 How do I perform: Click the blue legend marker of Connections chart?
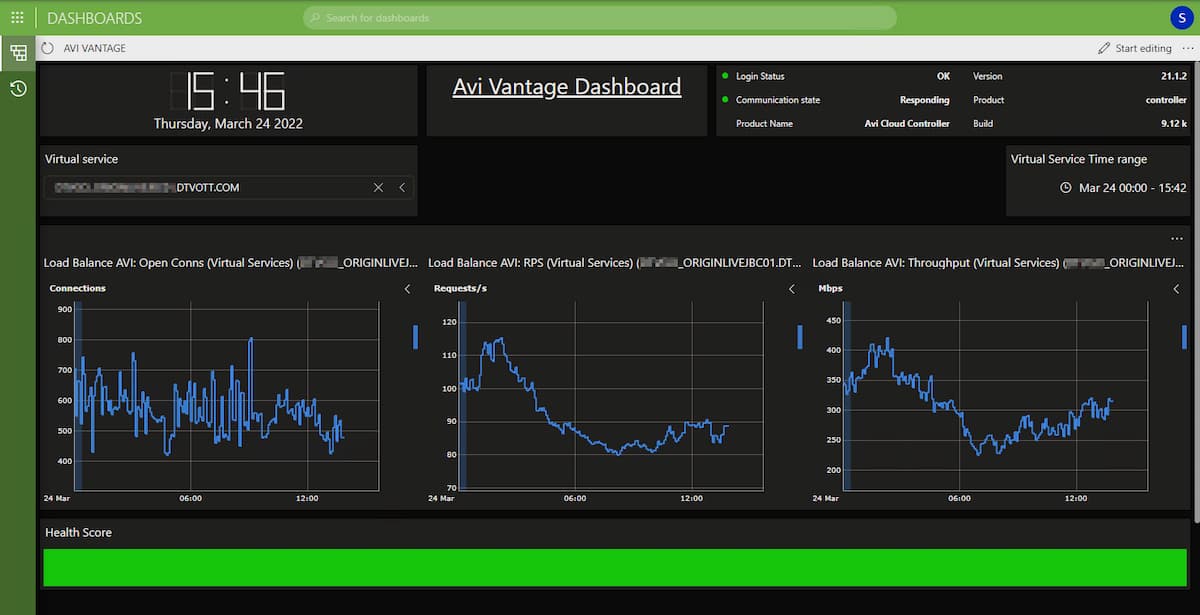pyautogui.click(x=415, y=337)
